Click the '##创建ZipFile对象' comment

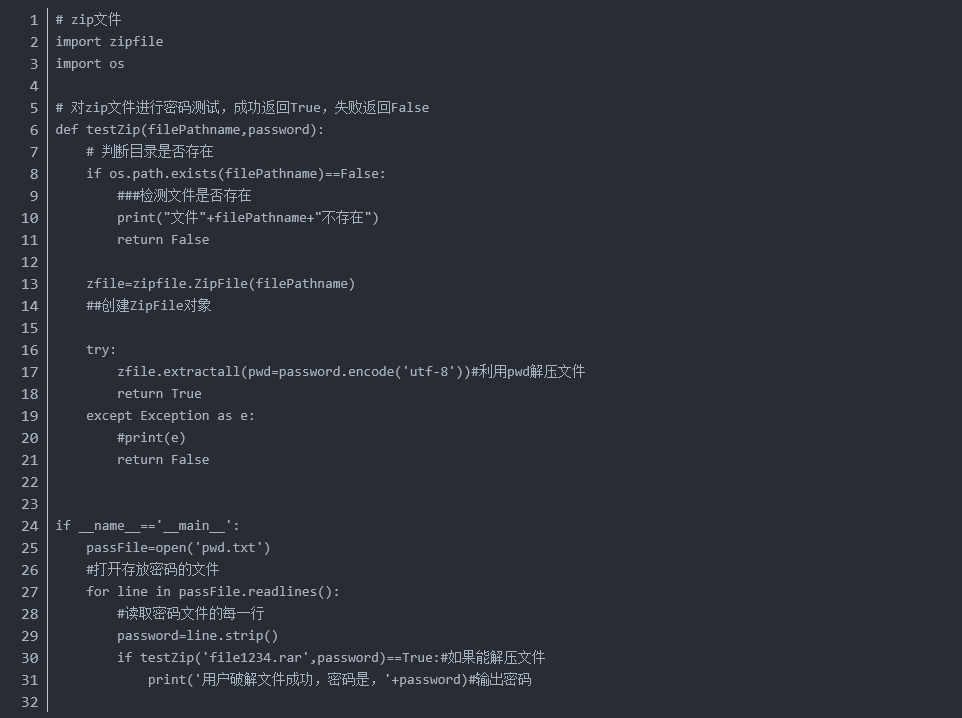[x=148, y=306]
